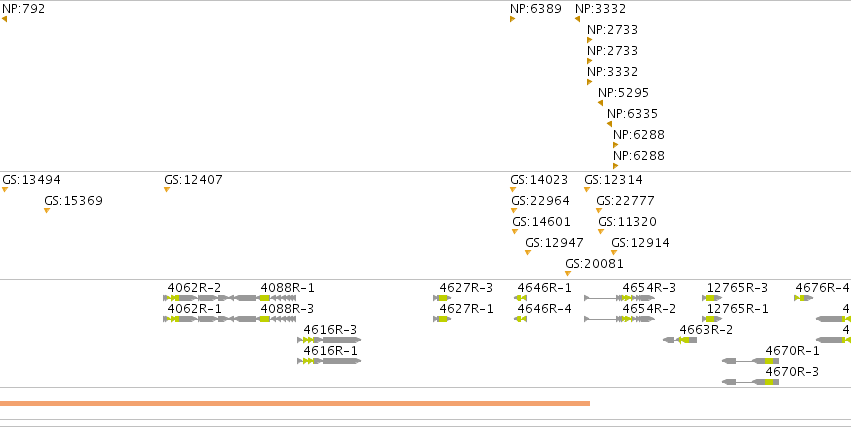Click the 4062R-1 transcript model
The width and height of the screenshot is (851, 427).
[x=195, y=319]
